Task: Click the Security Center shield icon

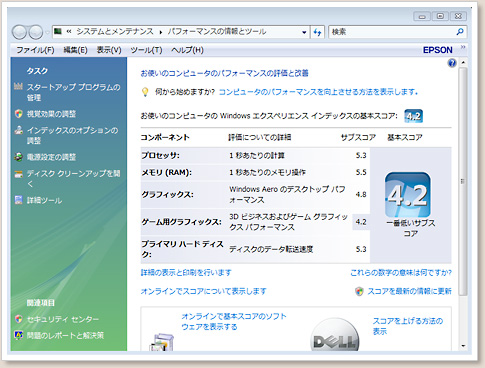Action: coord(19,319)
